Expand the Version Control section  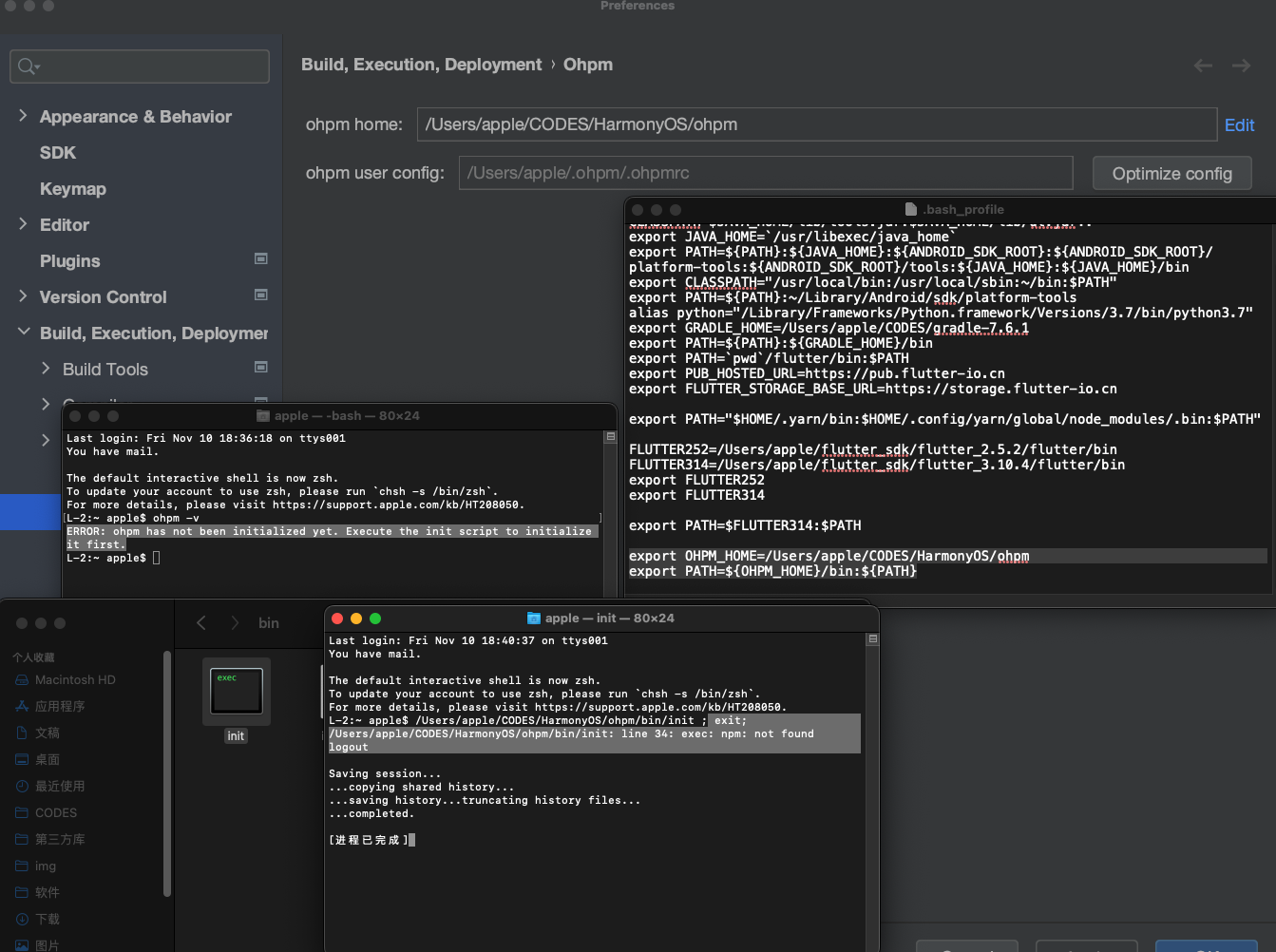pos(23,296)
